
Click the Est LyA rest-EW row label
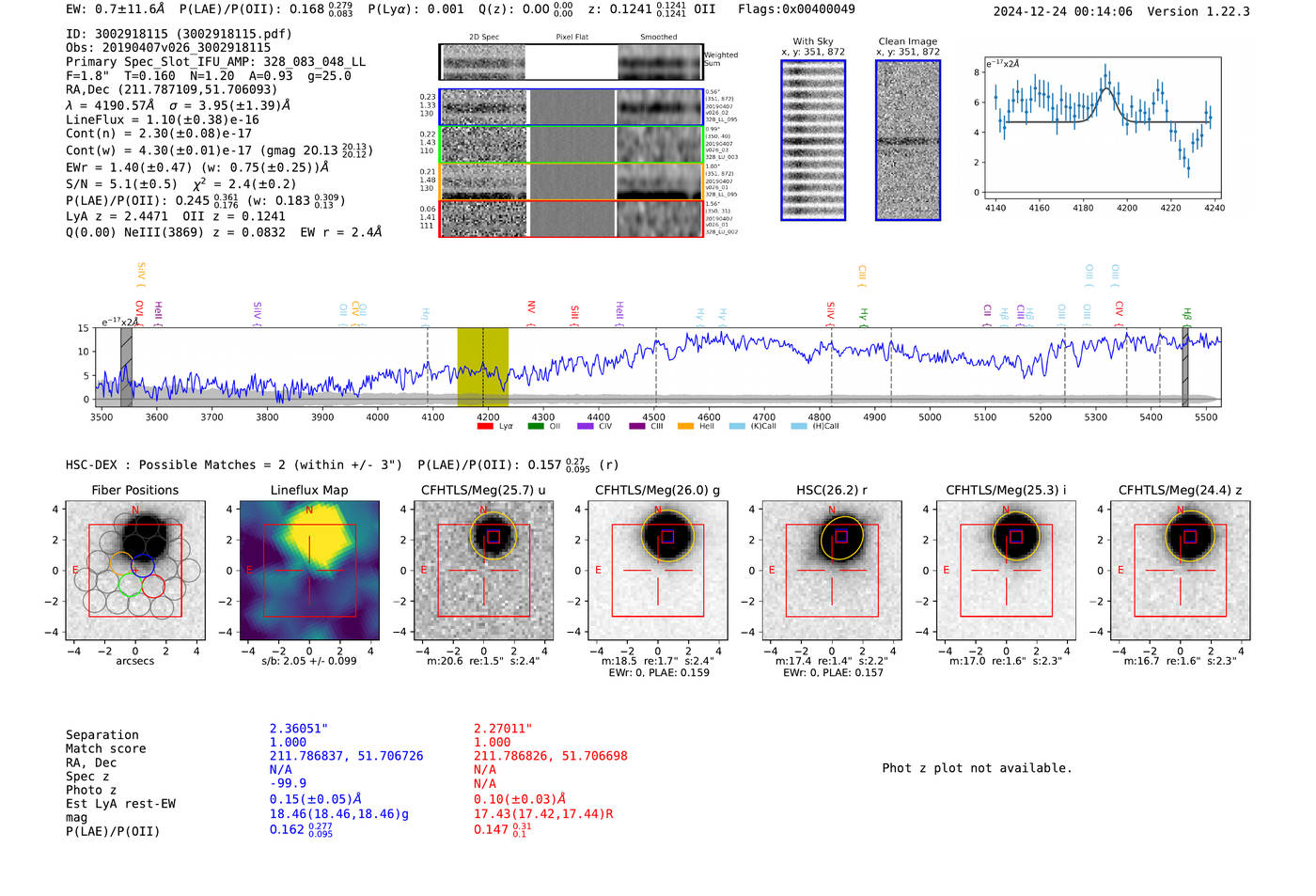(120, 804)
